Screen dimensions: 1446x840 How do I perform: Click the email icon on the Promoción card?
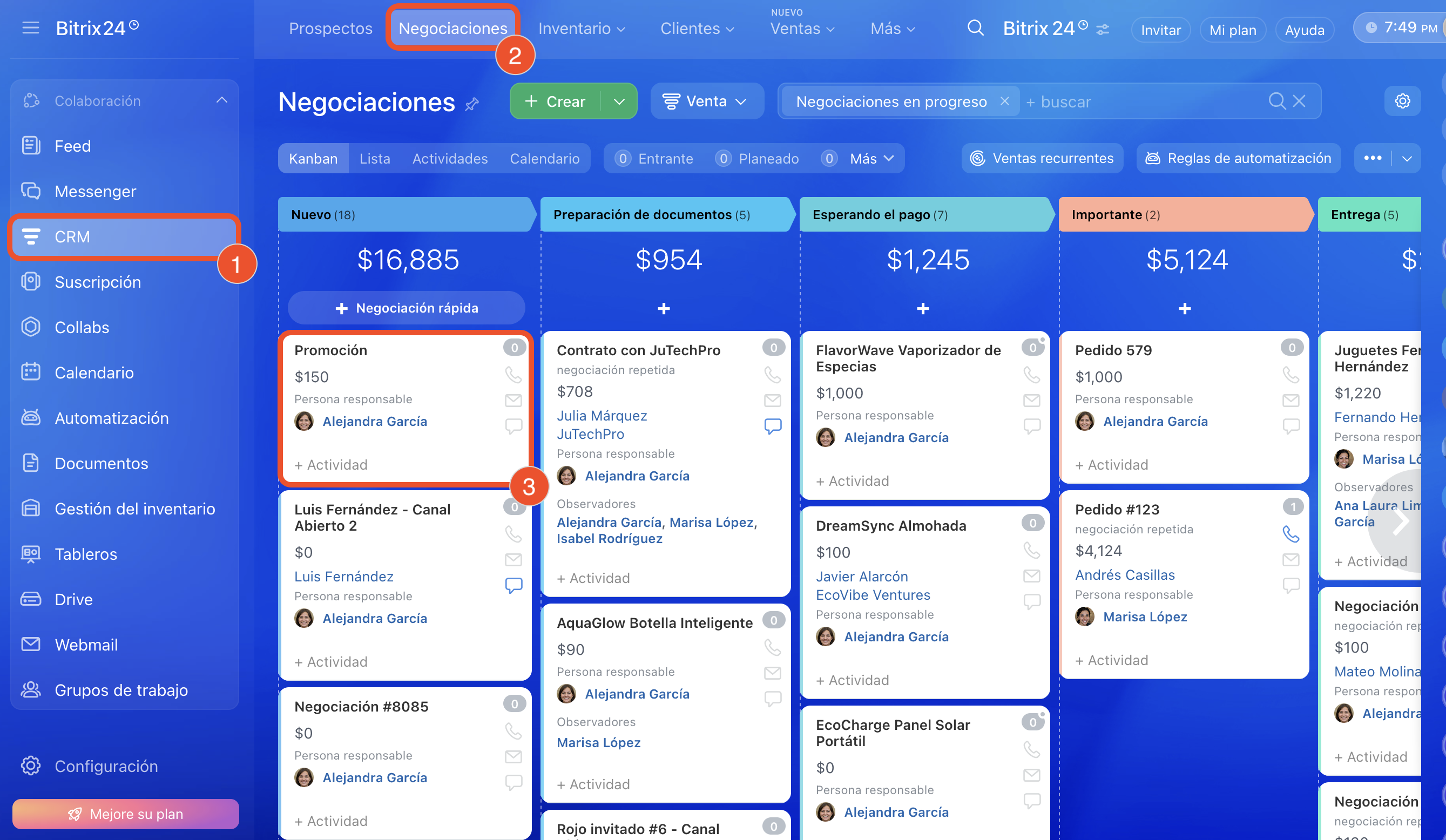[x=513, y=400]
